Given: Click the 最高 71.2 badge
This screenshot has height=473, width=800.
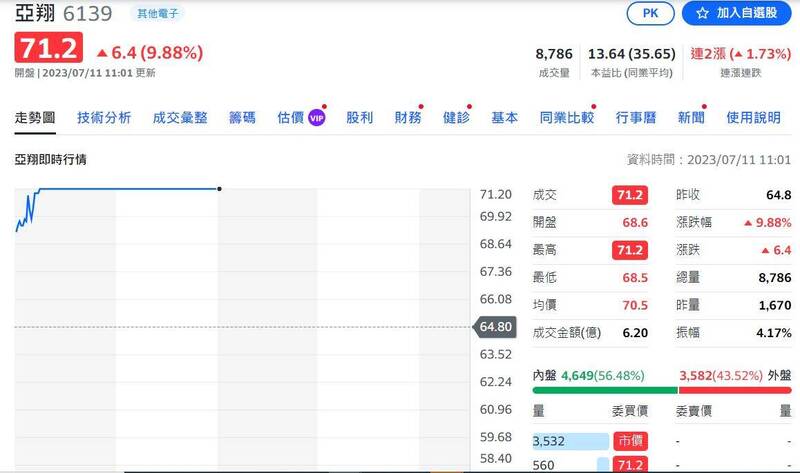Looking at the screenshot, I should click(x=630, y=250).
